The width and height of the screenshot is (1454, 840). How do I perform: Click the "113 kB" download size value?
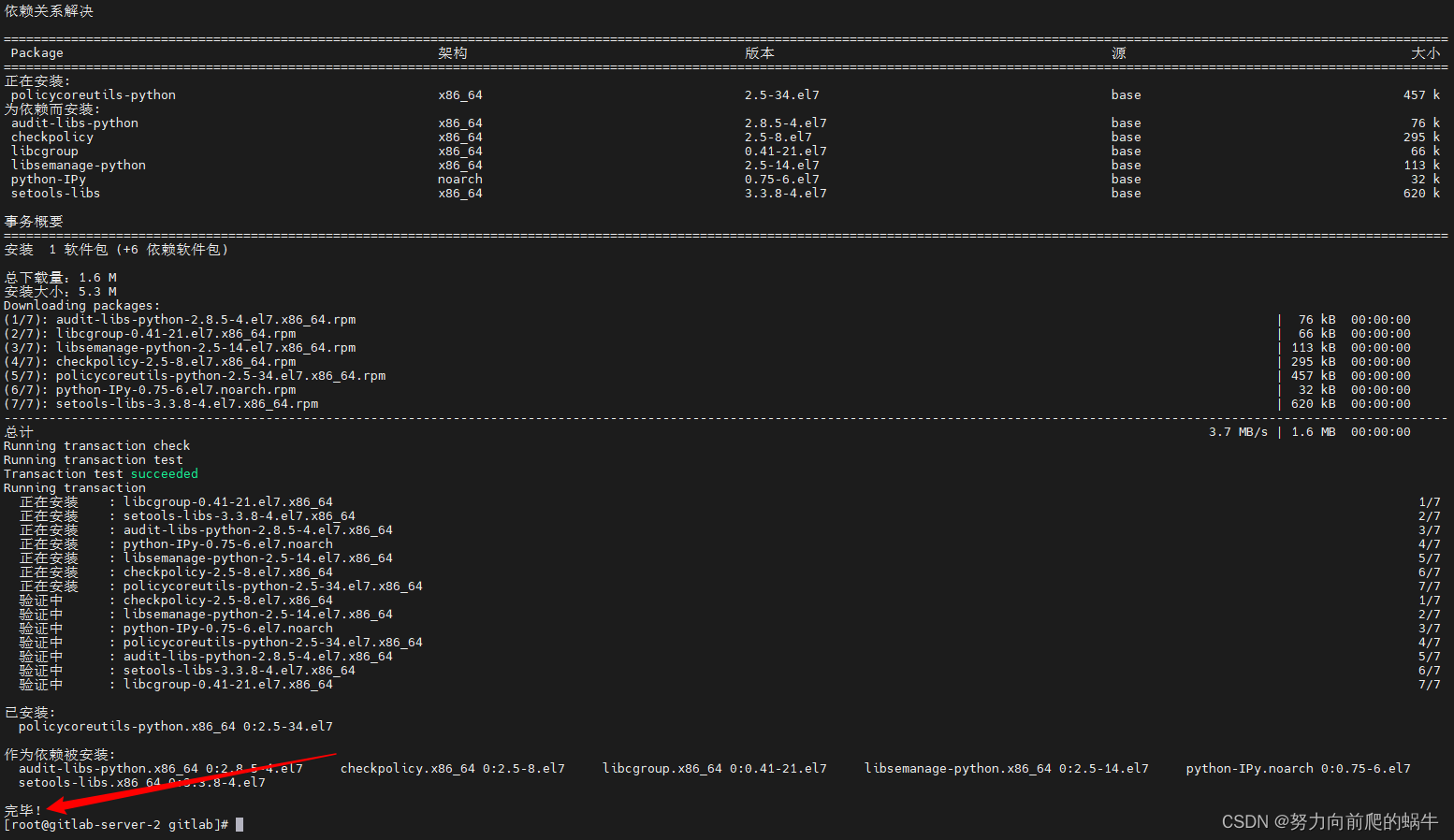click(1314, 348)
